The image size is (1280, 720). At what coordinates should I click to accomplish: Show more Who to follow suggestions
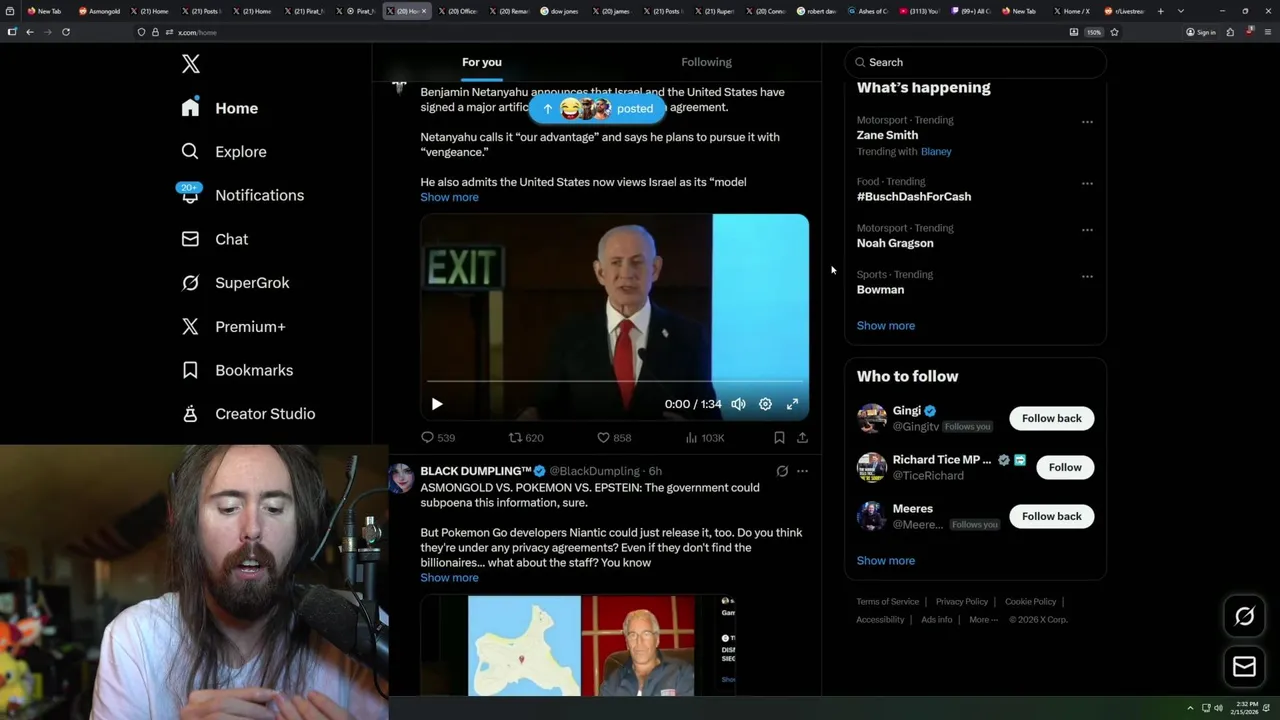click(886, 561)
